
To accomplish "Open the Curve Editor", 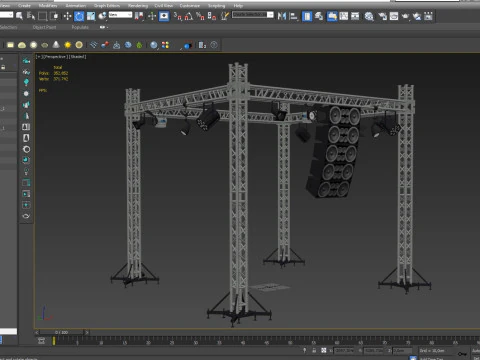I will (344, 16).
